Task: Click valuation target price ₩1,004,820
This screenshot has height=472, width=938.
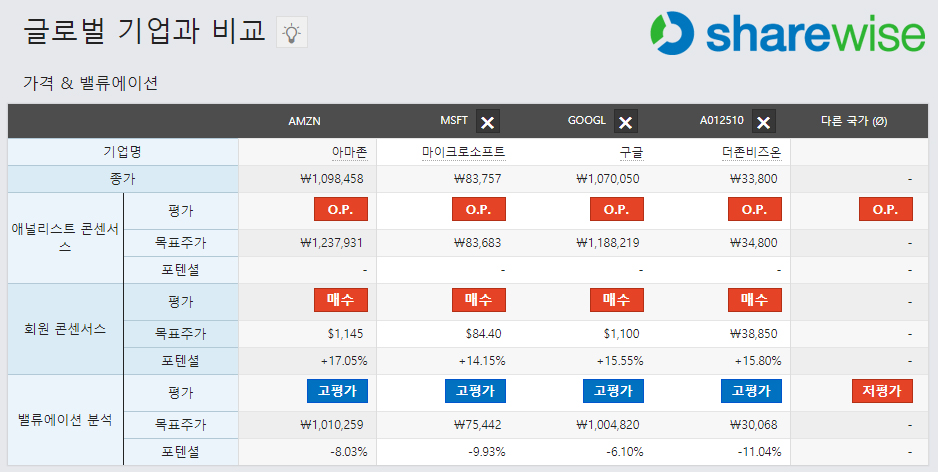Action: 608,425
